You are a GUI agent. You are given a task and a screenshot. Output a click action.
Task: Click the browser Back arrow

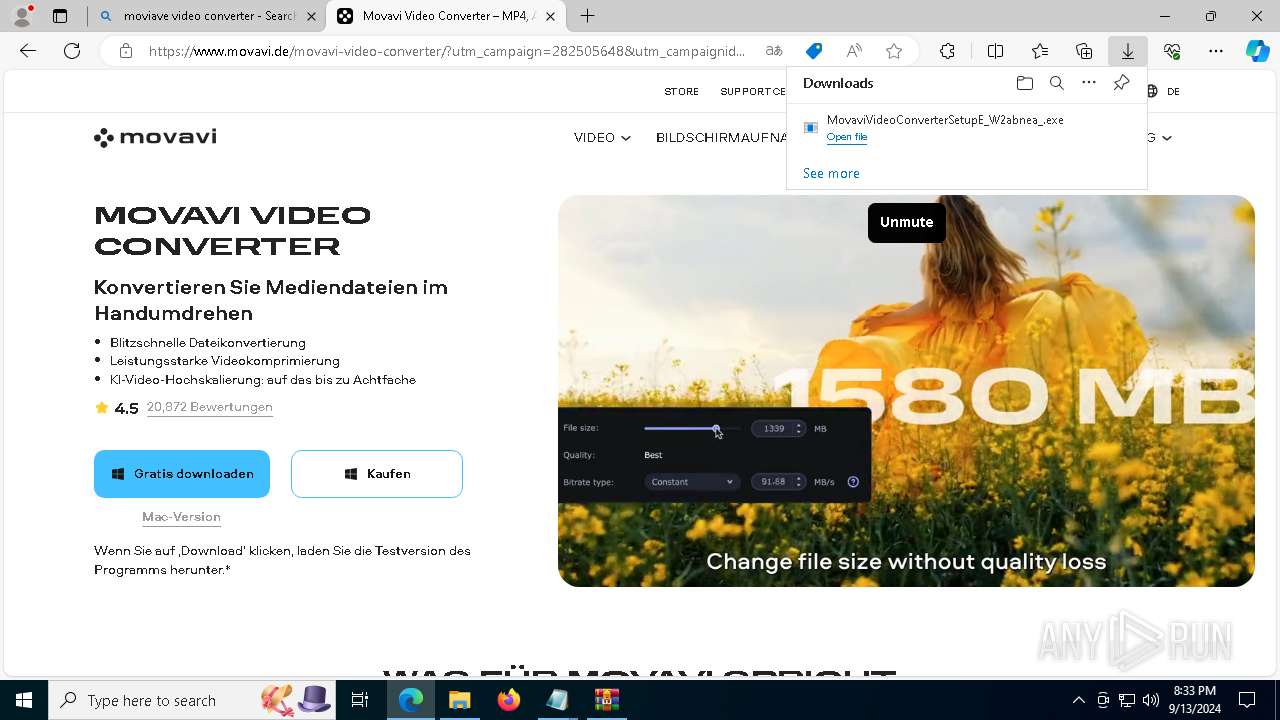click(28, 51)
